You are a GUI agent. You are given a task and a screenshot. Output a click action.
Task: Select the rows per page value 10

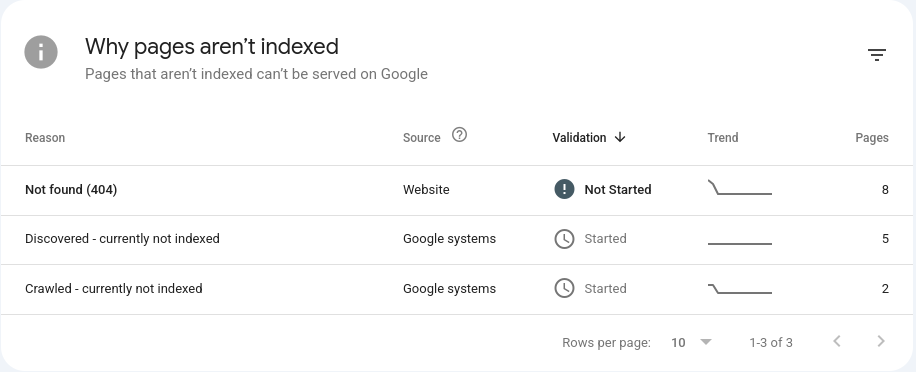coord(678,343)
